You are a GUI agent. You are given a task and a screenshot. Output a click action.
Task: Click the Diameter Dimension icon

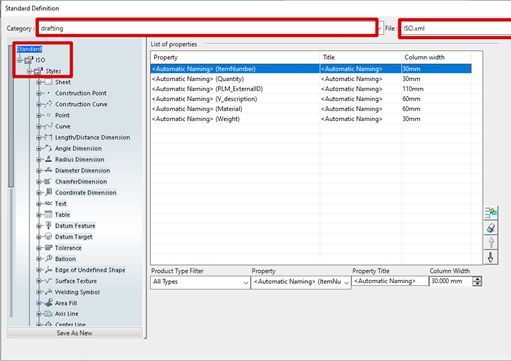tap(48, 170)
